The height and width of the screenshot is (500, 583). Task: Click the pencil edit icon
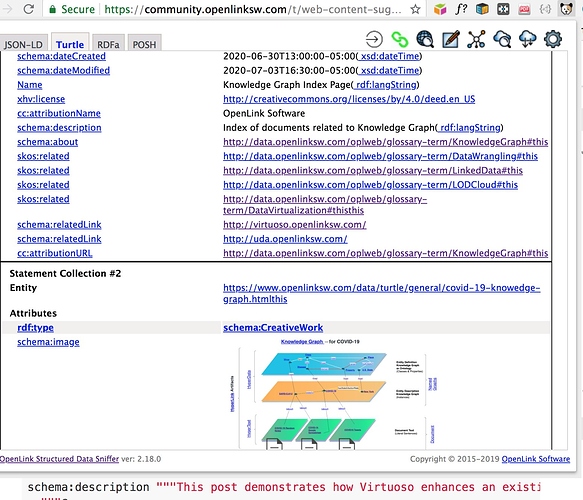pyautogui.click(x=451, y=39)
